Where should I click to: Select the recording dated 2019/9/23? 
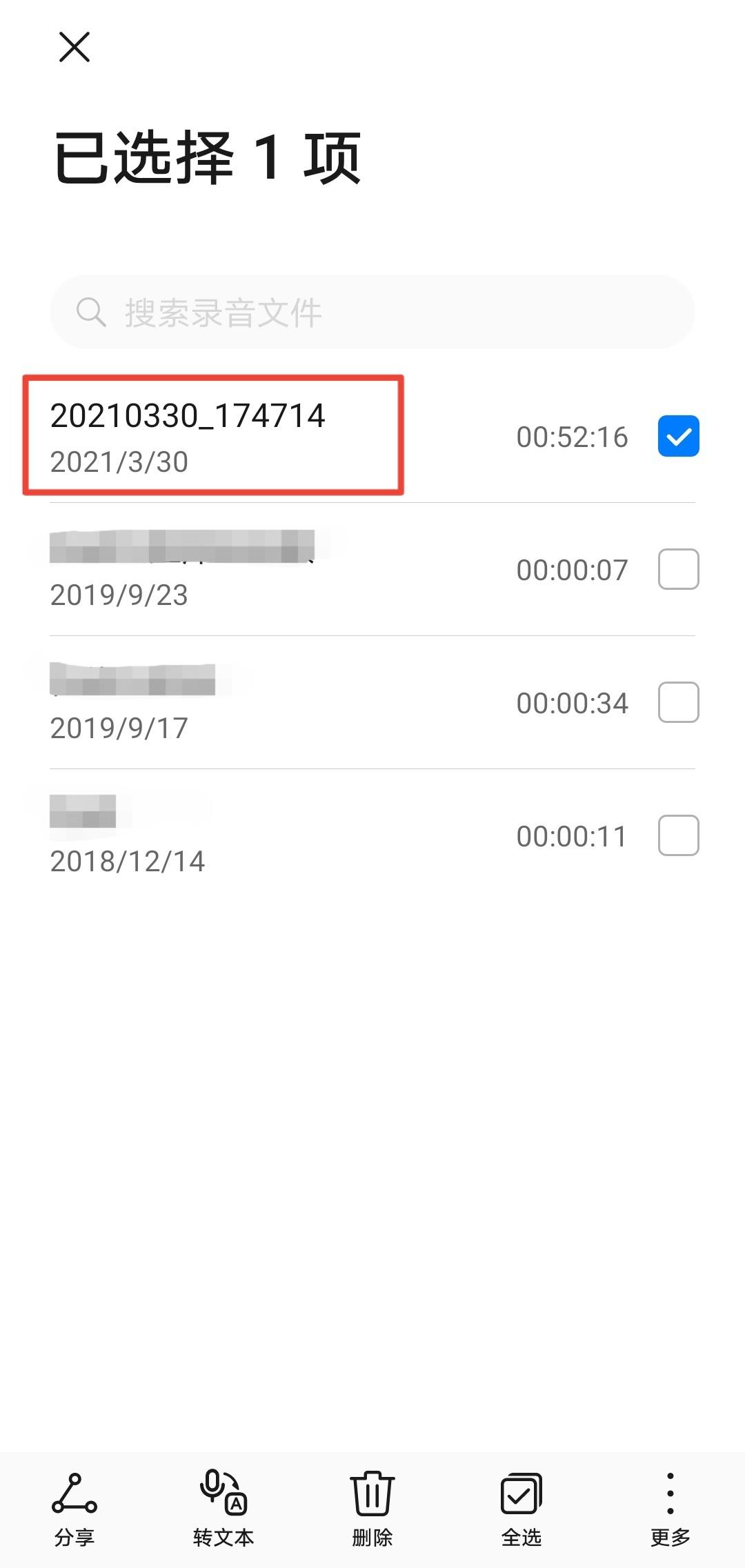pyautogui.click(x=372, y=569)
